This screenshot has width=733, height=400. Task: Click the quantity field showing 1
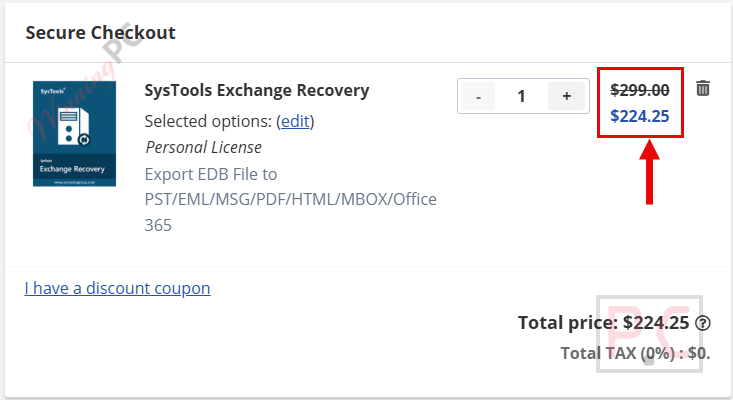[521, 96]
